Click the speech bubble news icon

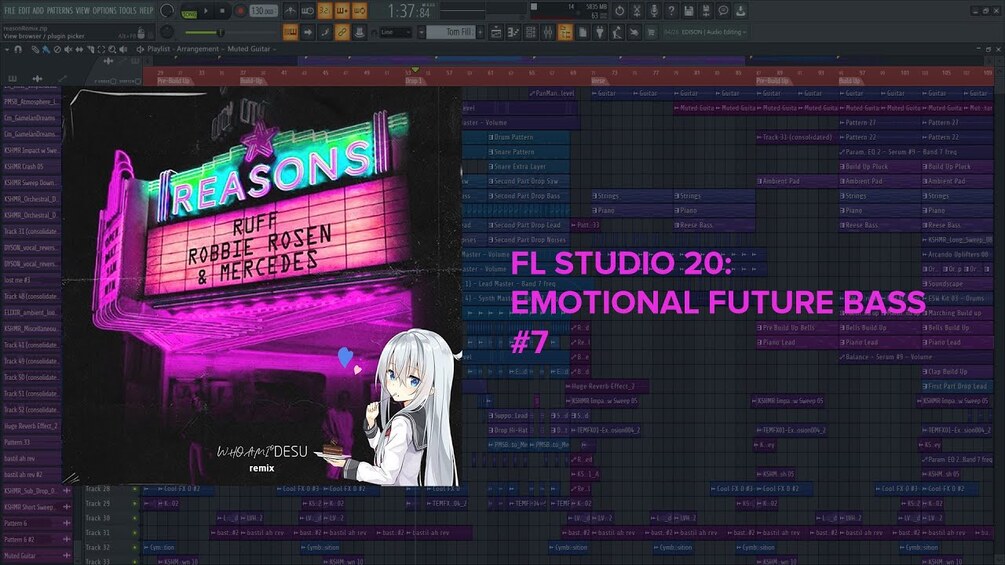pyautogui.click(x=723, y=11)
